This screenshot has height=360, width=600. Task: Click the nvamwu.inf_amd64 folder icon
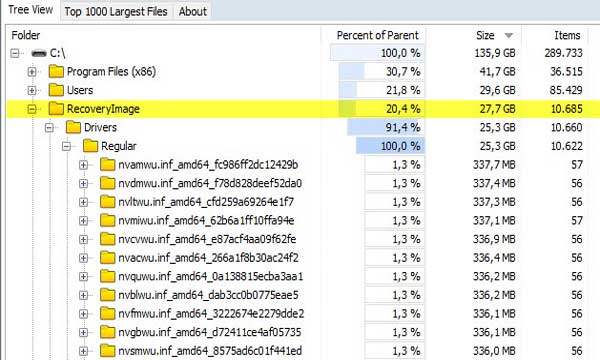coord(108,165)
